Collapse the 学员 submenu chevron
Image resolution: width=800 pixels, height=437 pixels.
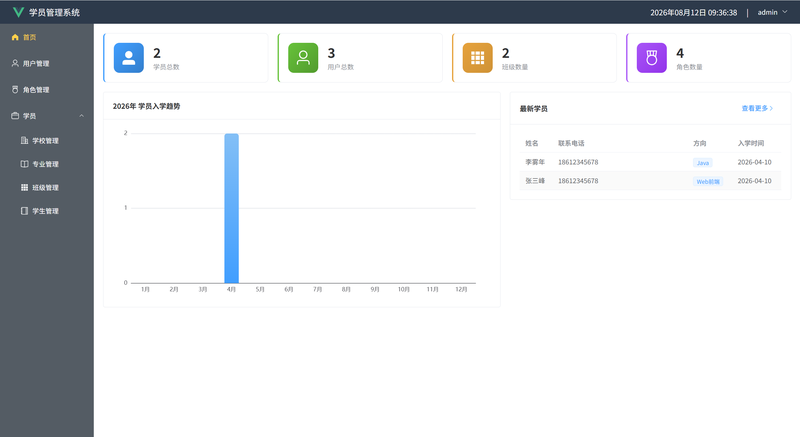coord(82,116)
